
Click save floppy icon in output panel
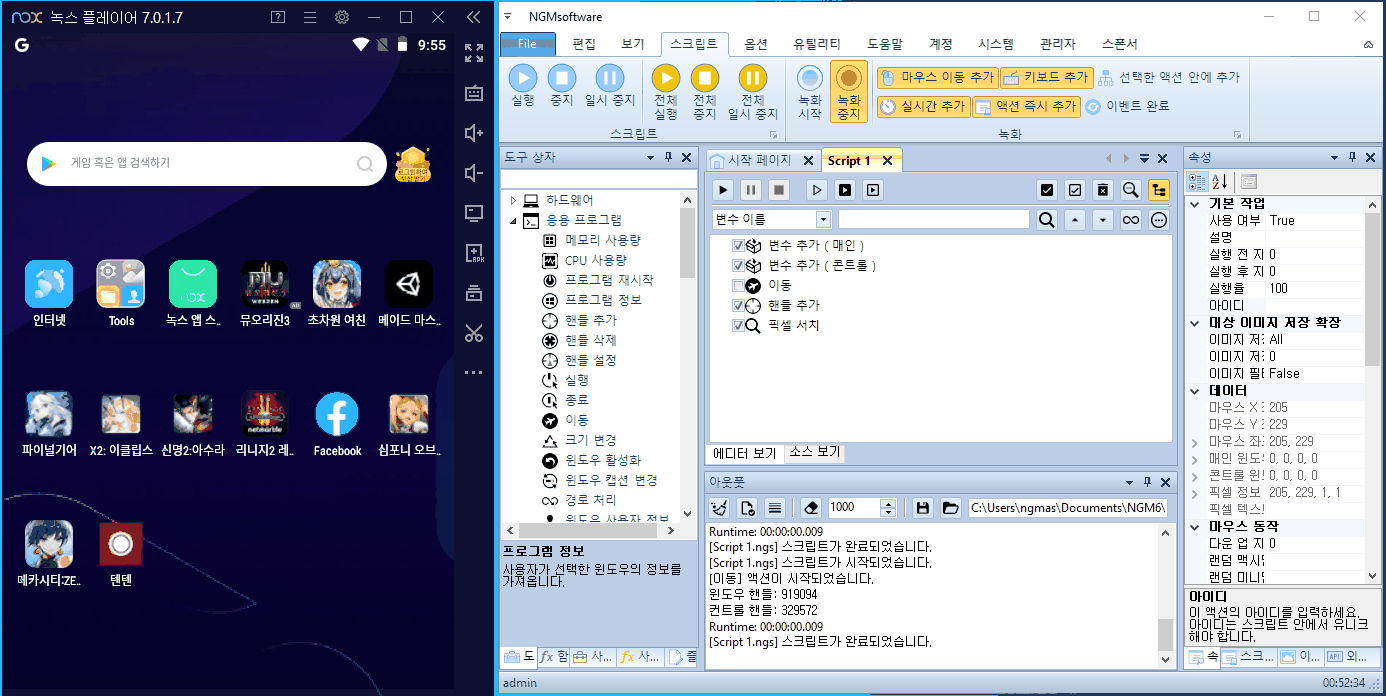(923, 508)
